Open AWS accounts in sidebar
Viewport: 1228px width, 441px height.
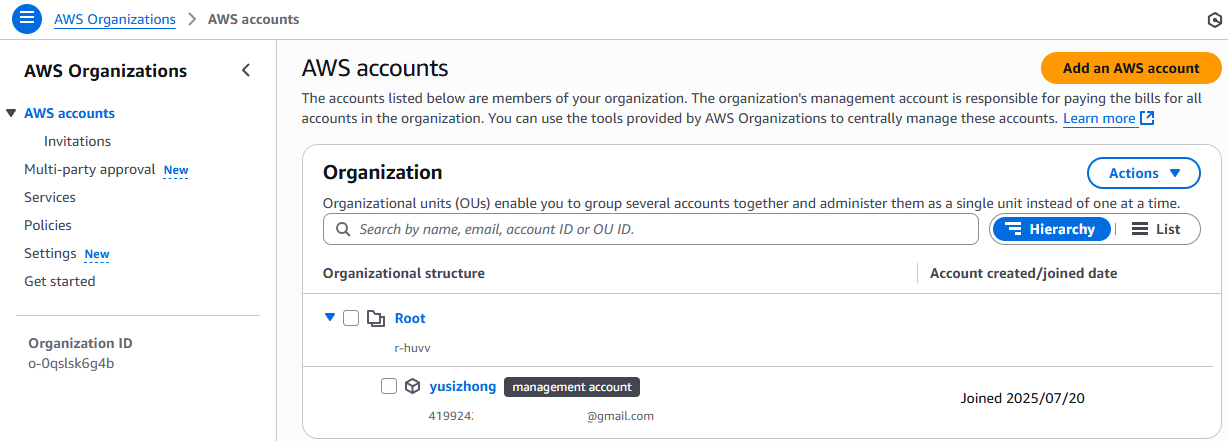point(69,113)
